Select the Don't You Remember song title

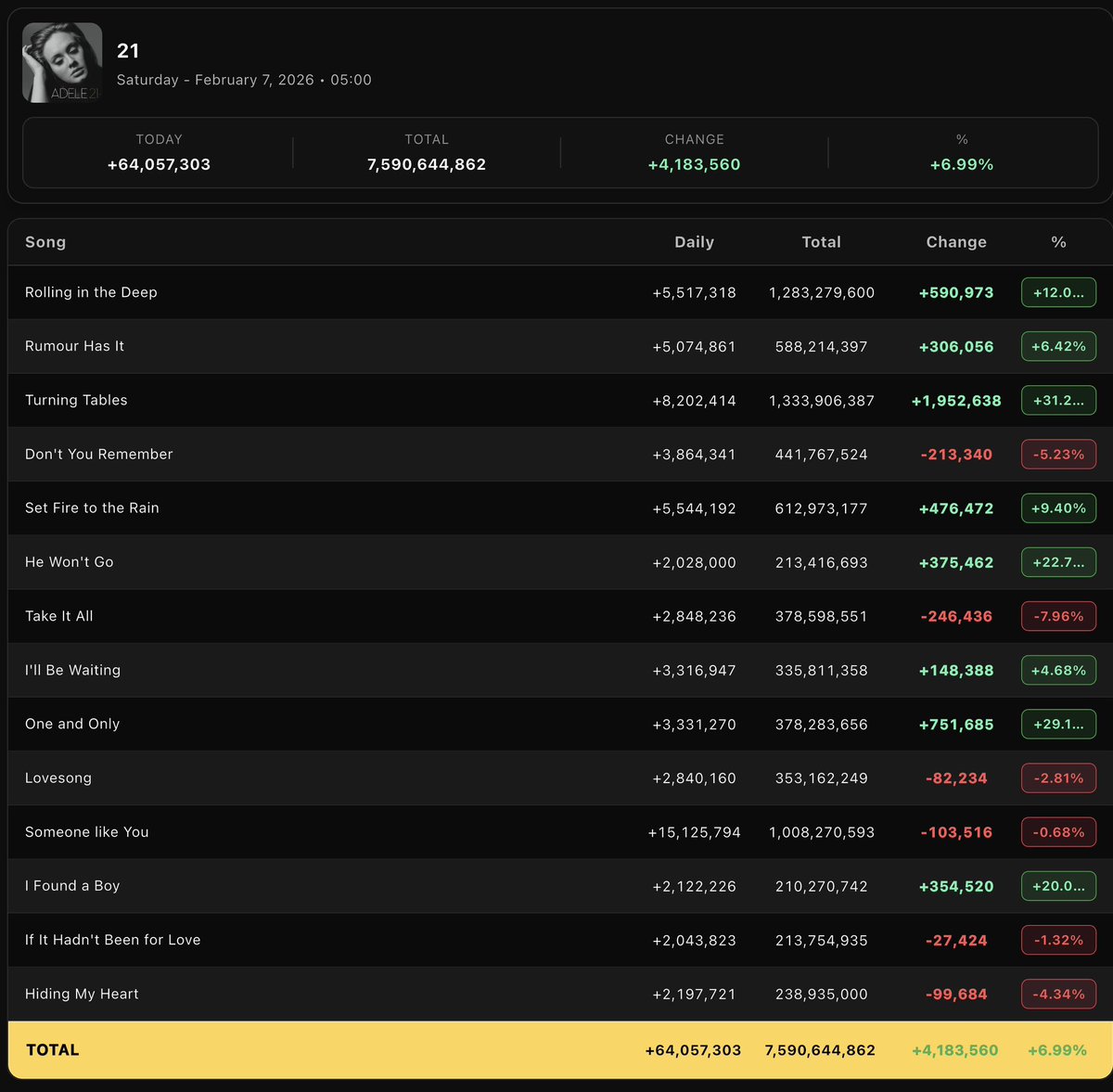99,454
